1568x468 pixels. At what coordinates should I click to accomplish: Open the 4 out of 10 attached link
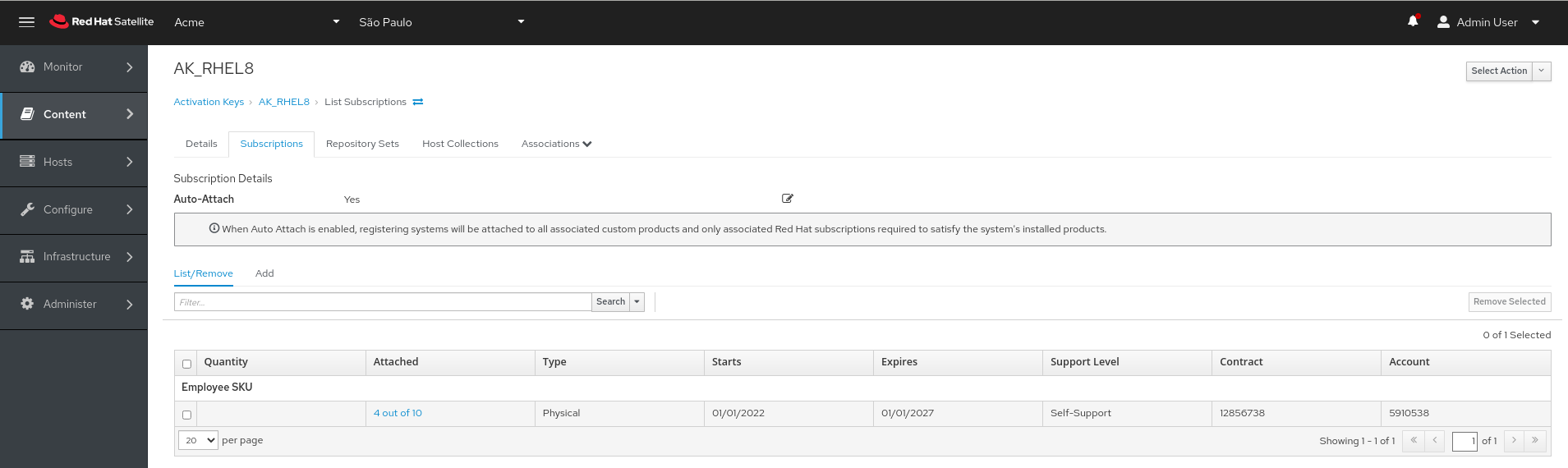(398, 413)
